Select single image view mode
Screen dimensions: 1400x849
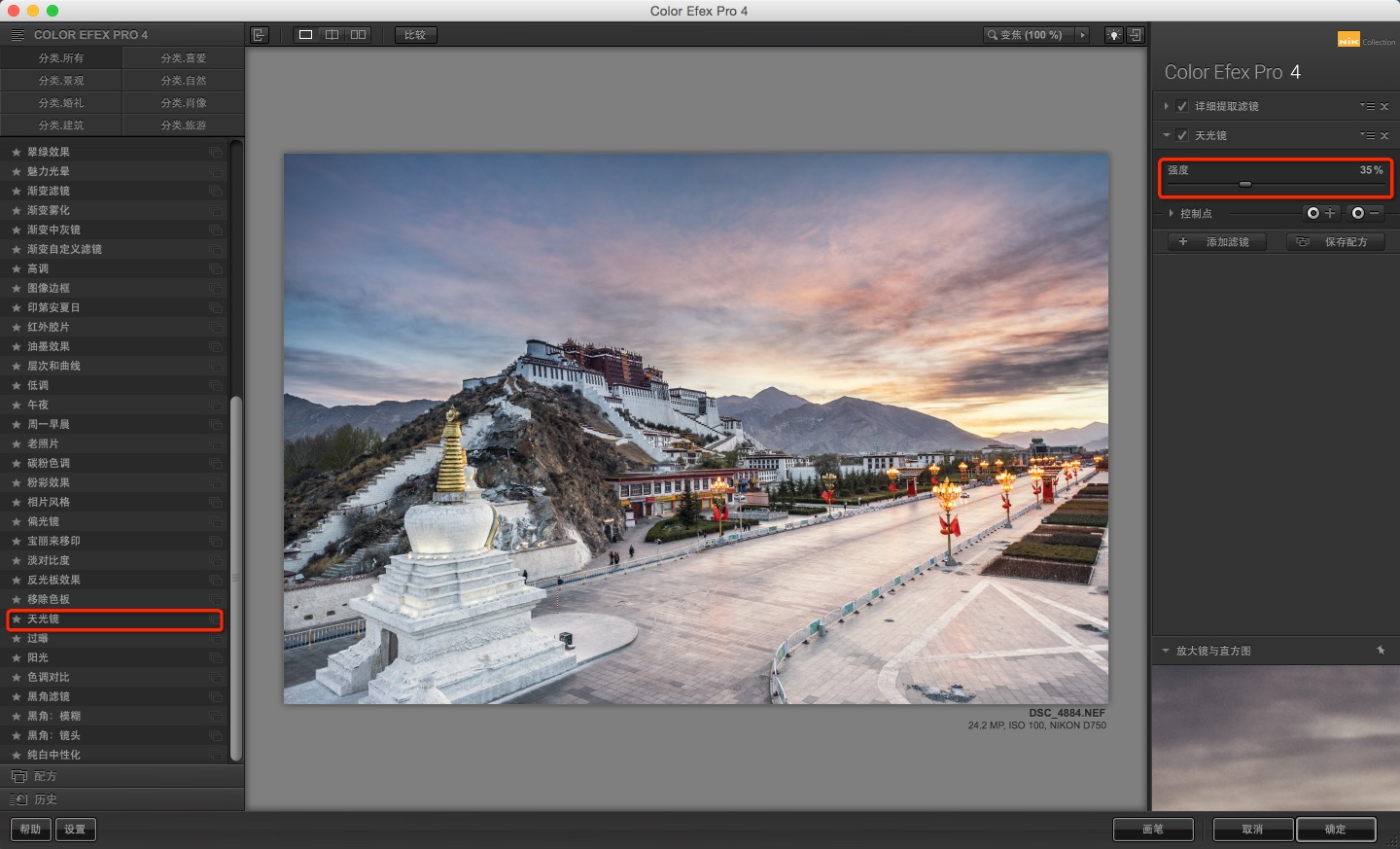(x=305, y=35)
